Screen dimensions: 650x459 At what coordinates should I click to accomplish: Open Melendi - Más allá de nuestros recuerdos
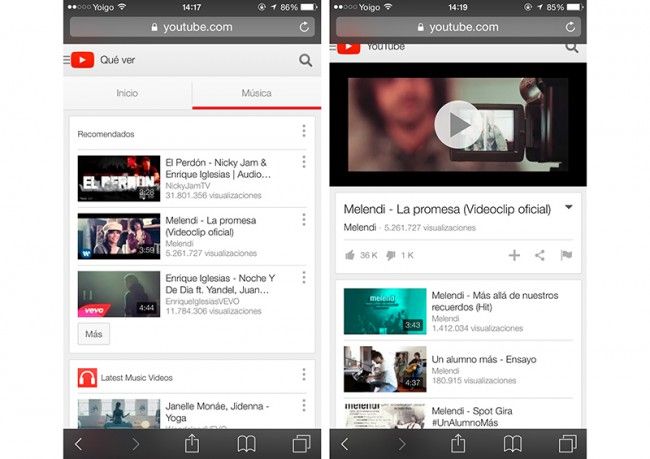495,301
